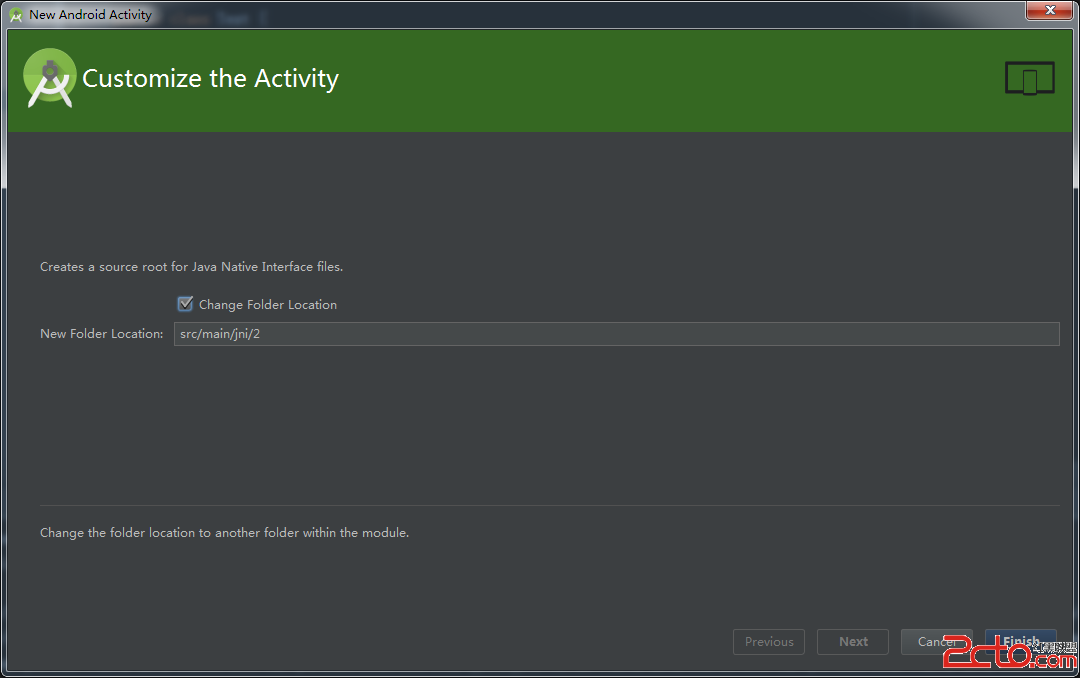Screen dimensions: 1080x678
Task: Click the "New Folder Location:" label
Action: point(101,334)
